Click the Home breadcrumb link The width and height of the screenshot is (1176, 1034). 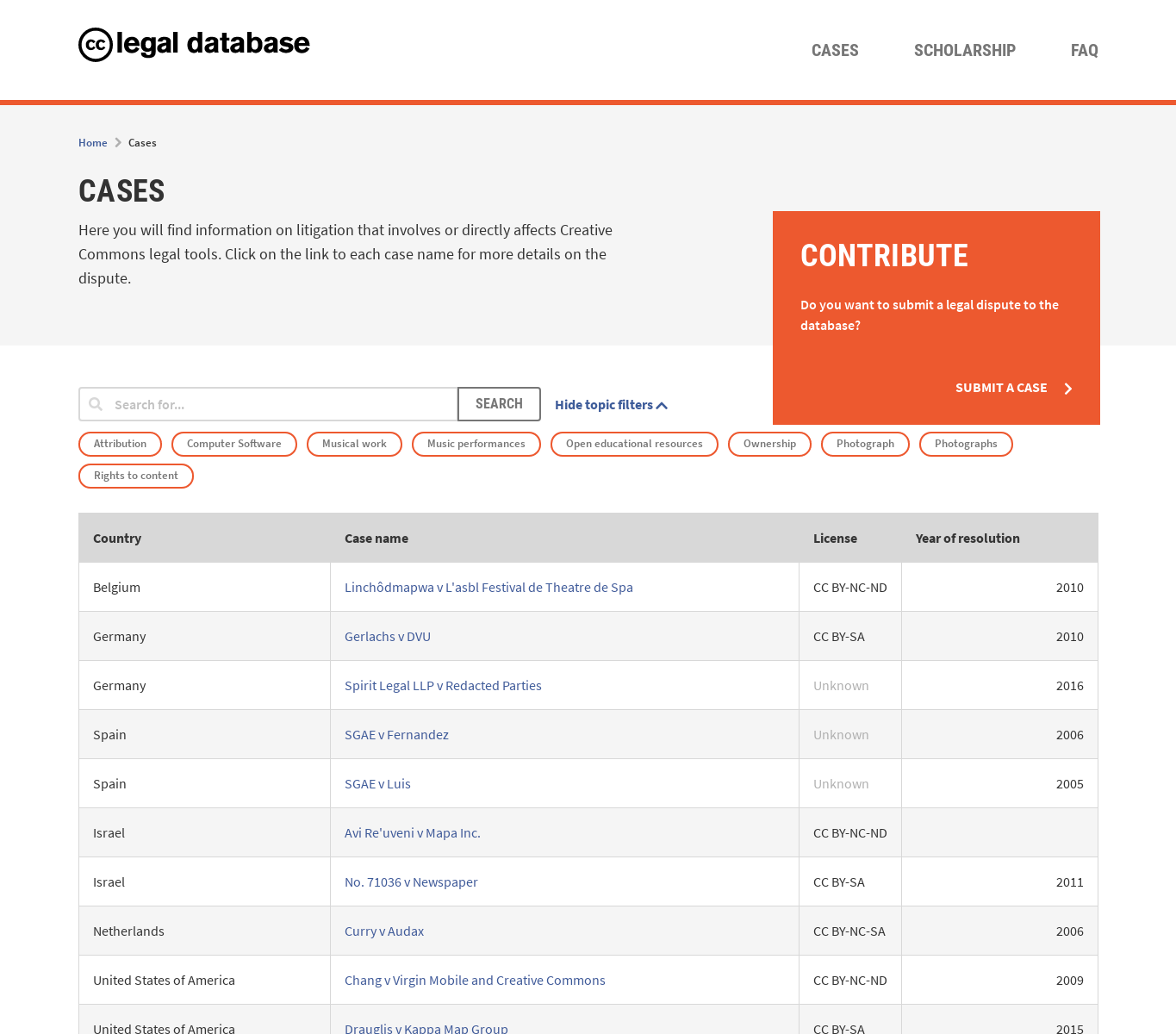pyautogui.click(x=92, y=143)
